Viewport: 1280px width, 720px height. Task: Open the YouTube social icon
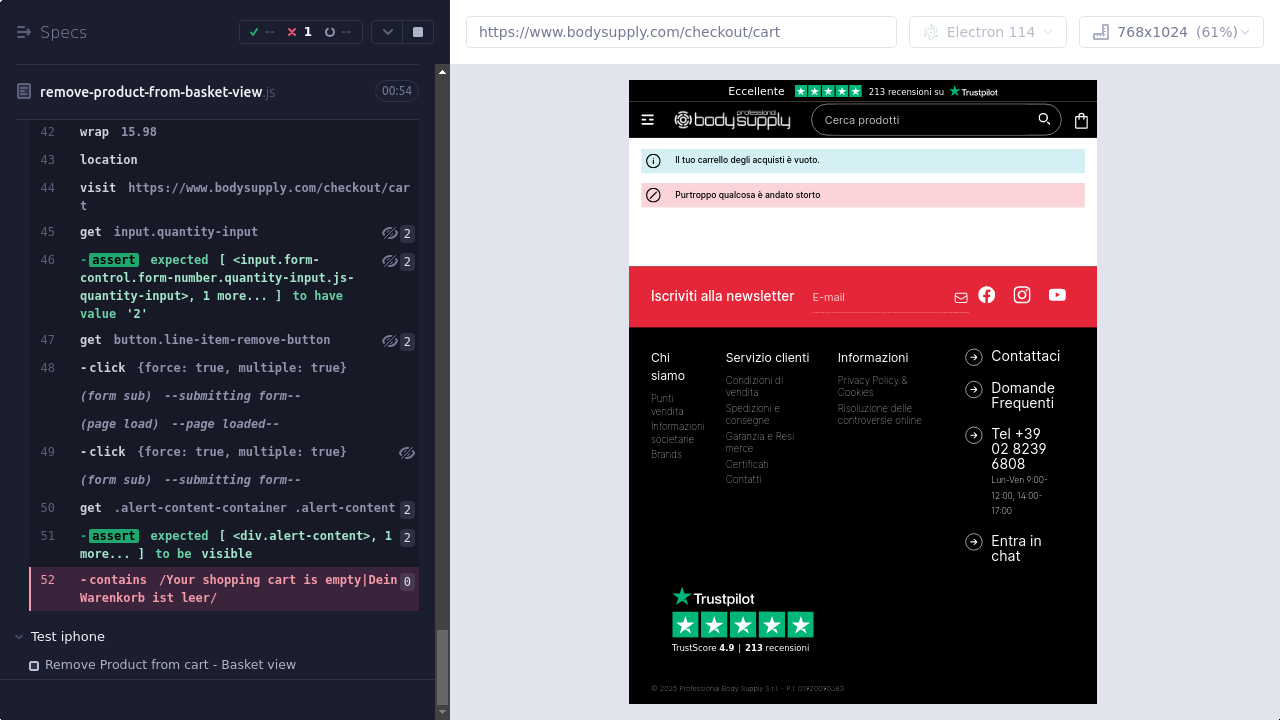tap(1057, 295)
